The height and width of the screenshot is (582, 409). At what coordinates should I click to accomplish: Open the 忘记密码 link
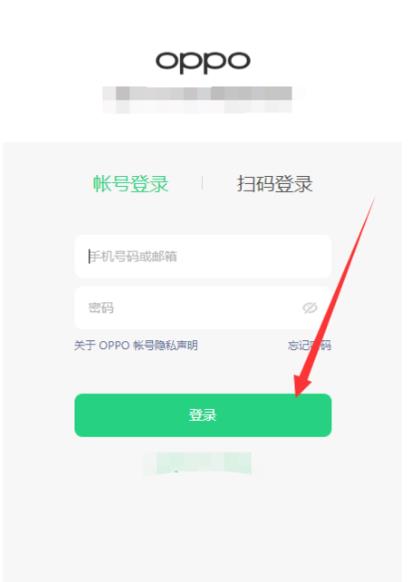tap(310, 345)
